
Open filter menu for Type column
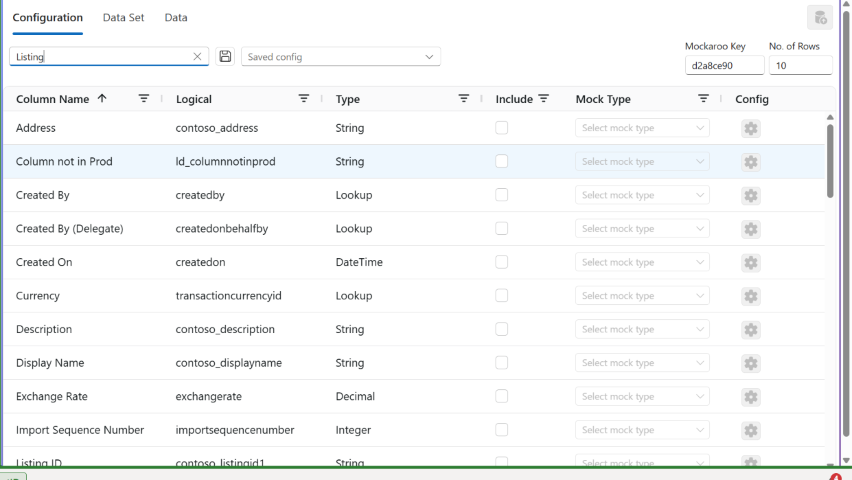pos(463,98)
